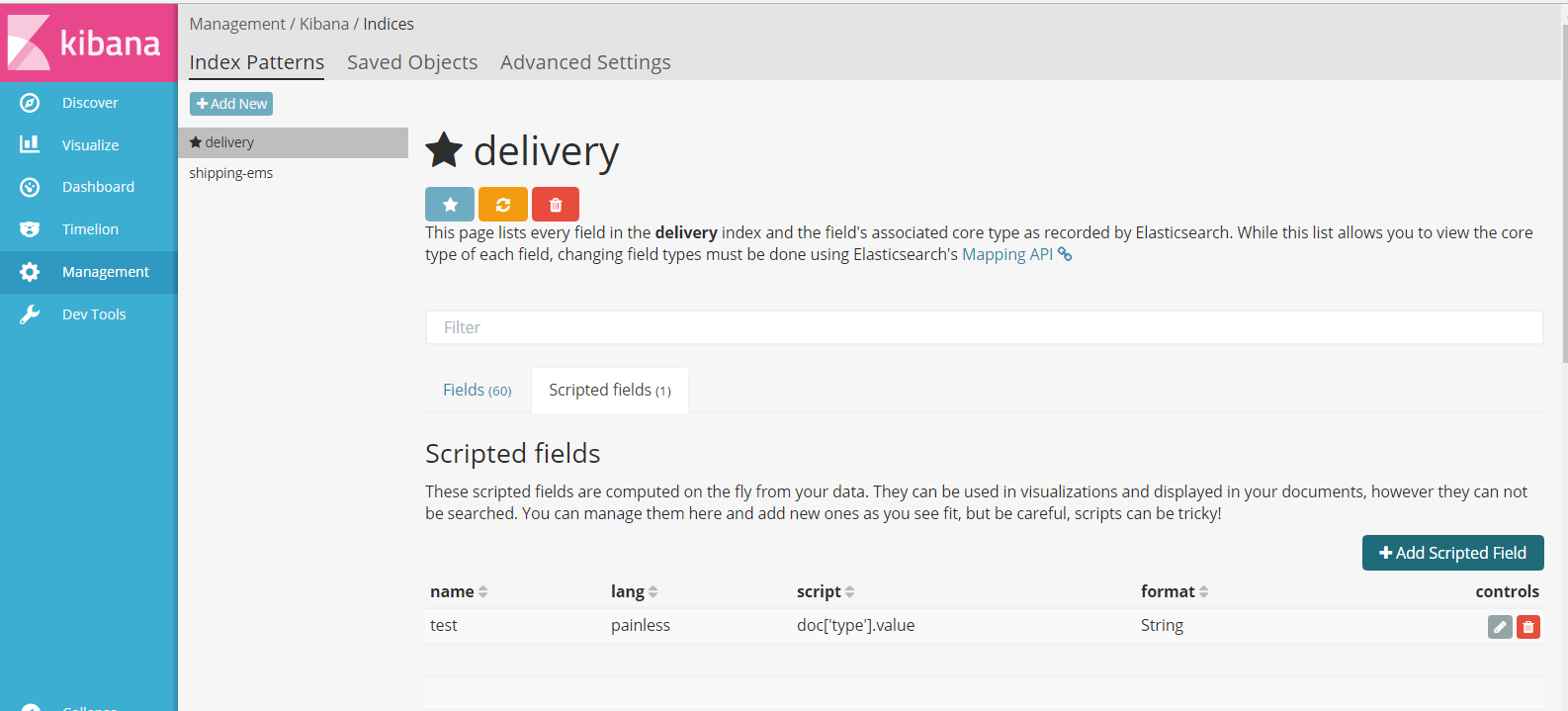
Task: Click Add New index pattern button
Action: [231, 104]
